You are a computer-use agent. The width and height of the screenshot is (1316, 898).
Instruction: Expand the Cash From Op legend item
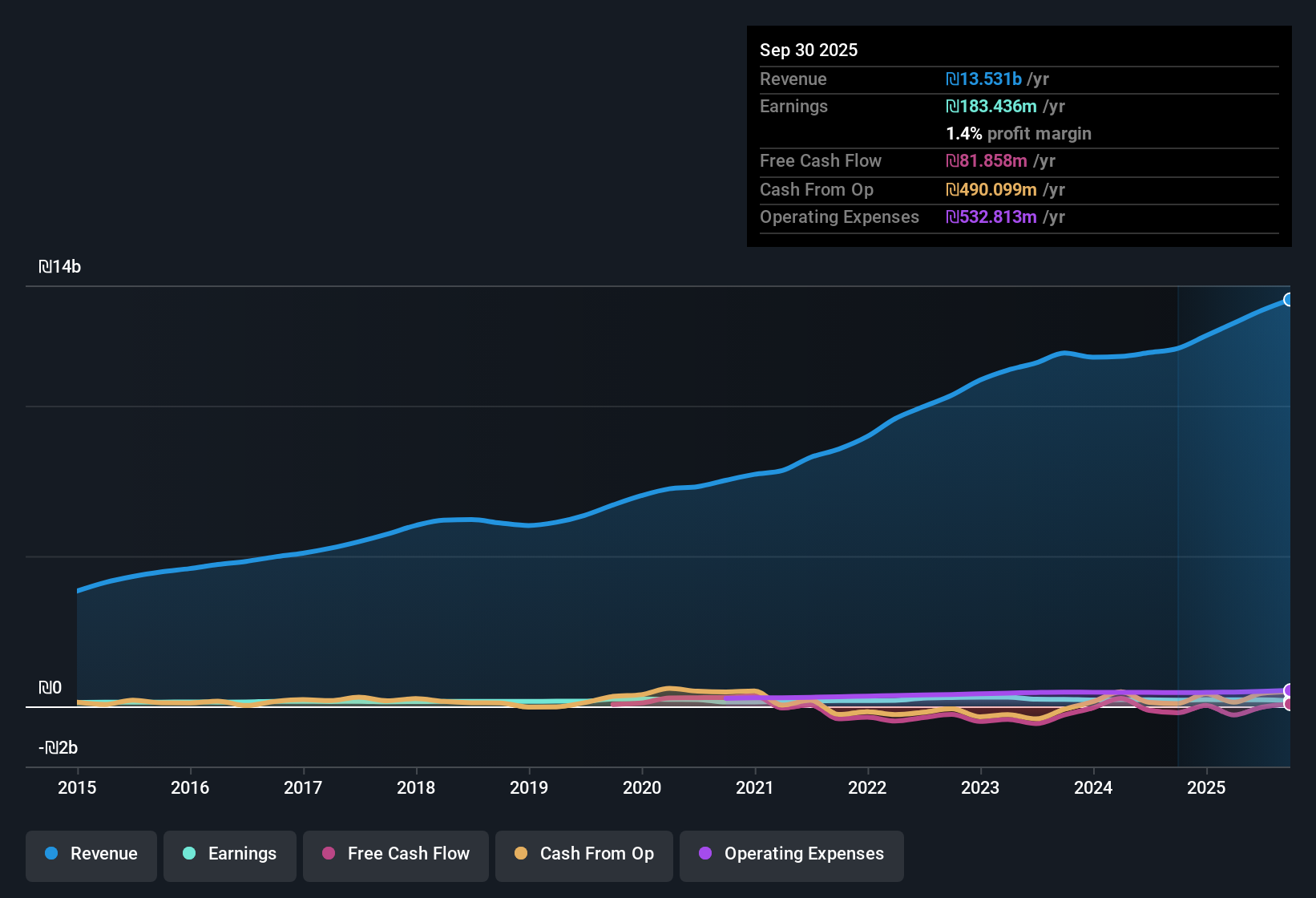(x=583, y=854)
